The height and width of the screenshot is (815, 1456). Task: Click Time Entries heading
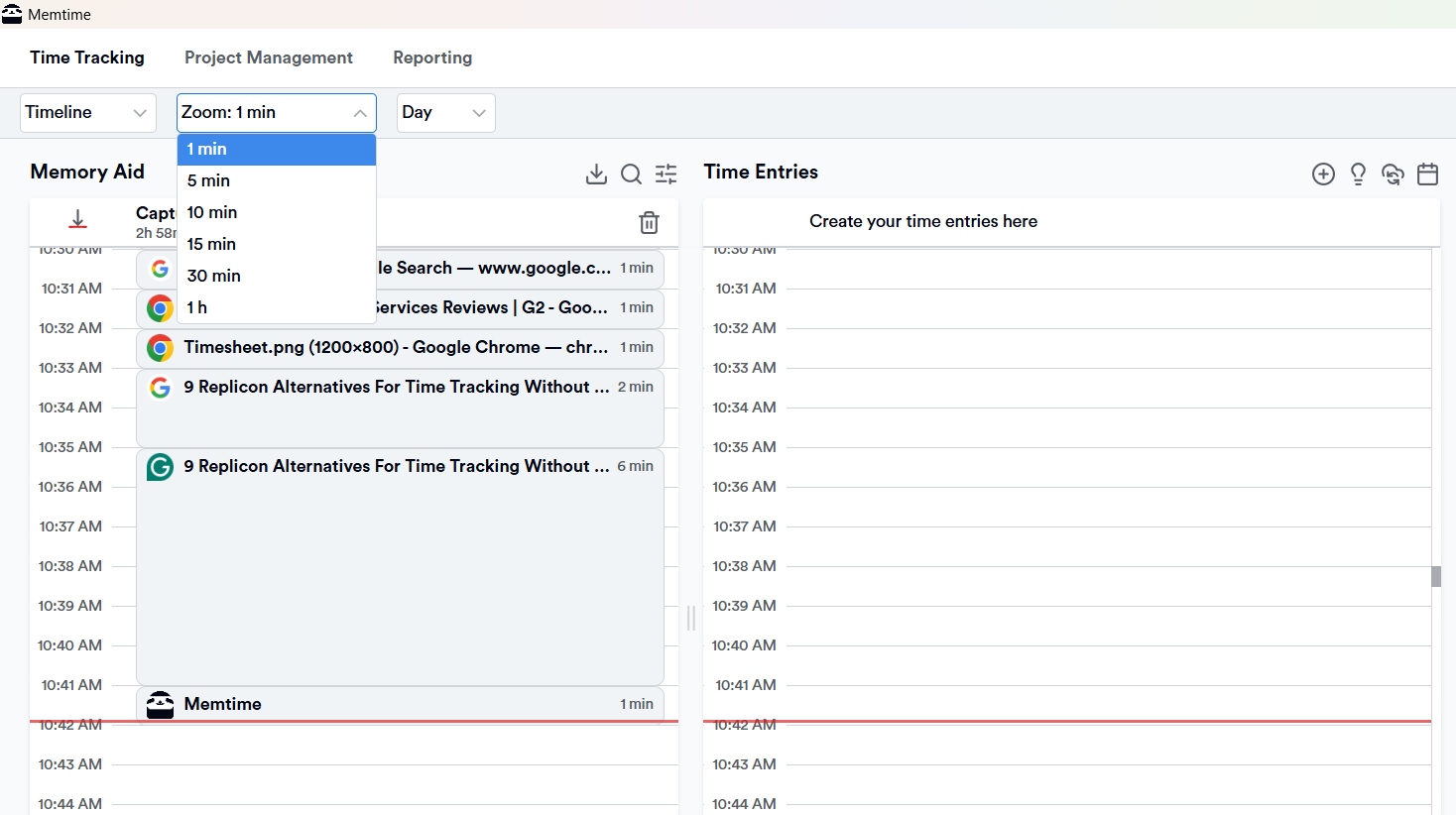tap(761, 172)
